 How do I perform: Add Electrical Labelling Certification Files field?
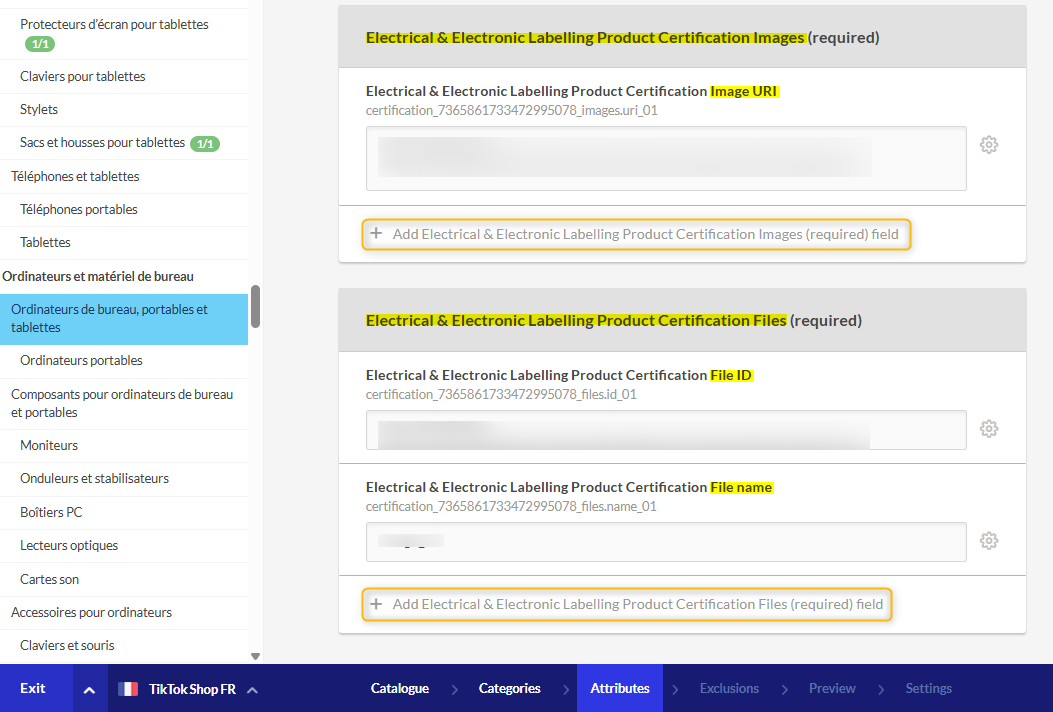pos(637,604)
